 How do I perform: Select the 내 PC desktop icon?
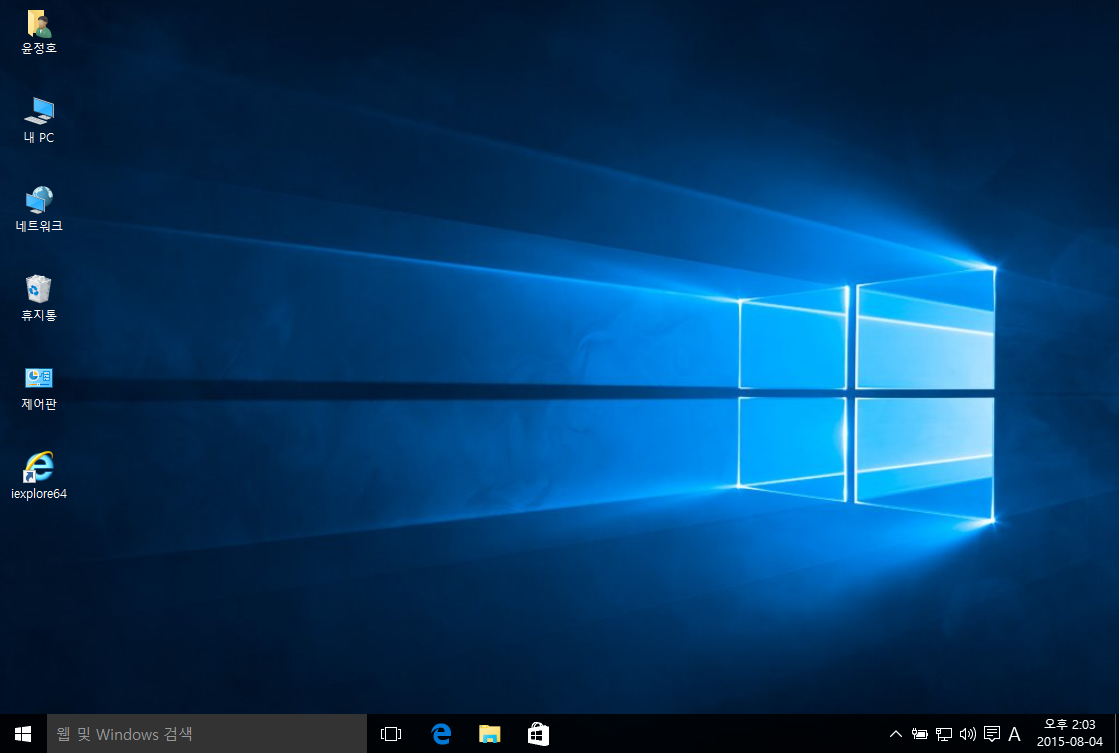[39, 121]
